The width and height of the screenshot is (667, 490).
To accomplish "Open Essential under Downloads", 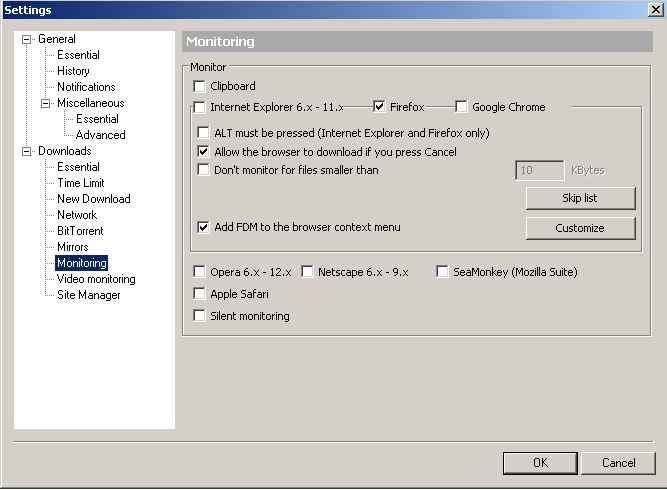I will (x=78, y=167).
